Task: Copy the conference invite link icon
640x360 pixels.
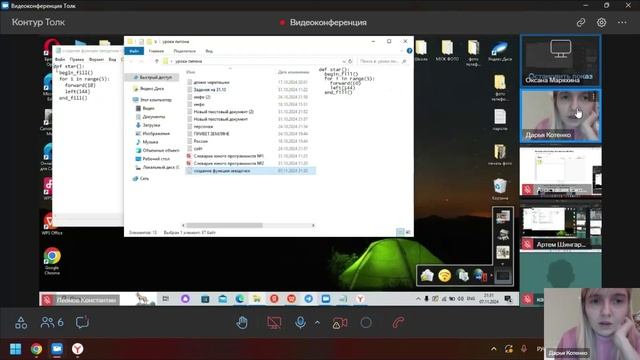Action: tap(581, 22)
